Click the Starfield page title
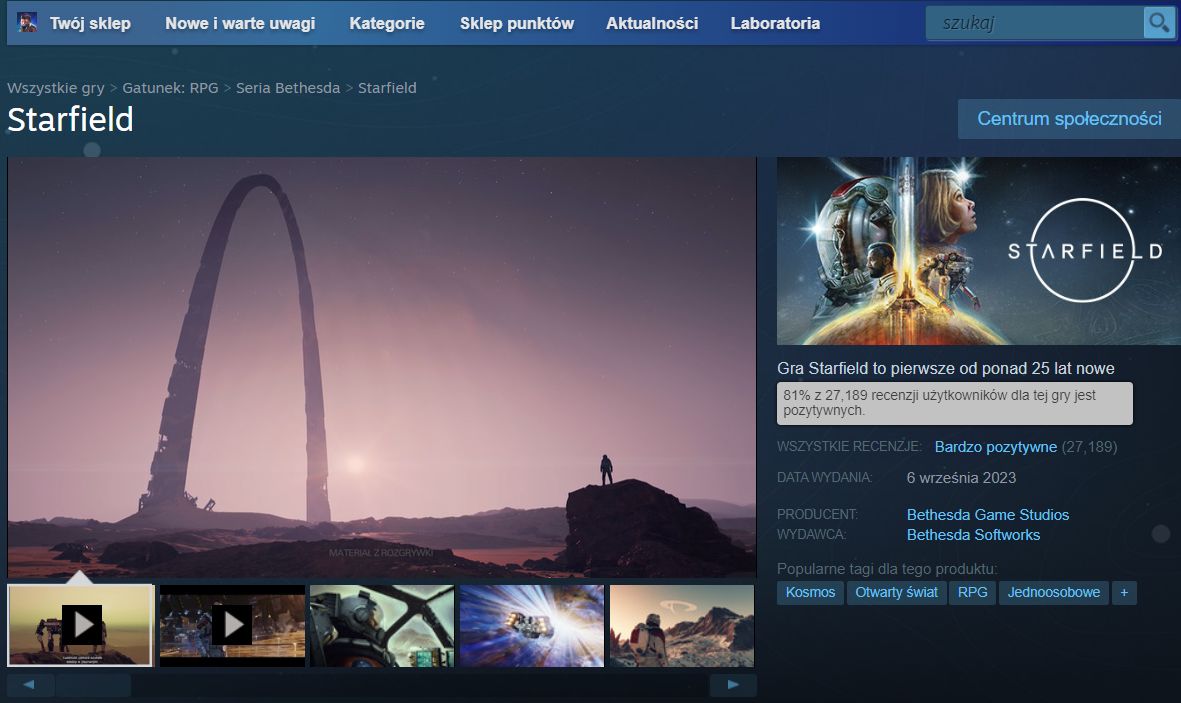1181x703 pixels. click(70, 120)
